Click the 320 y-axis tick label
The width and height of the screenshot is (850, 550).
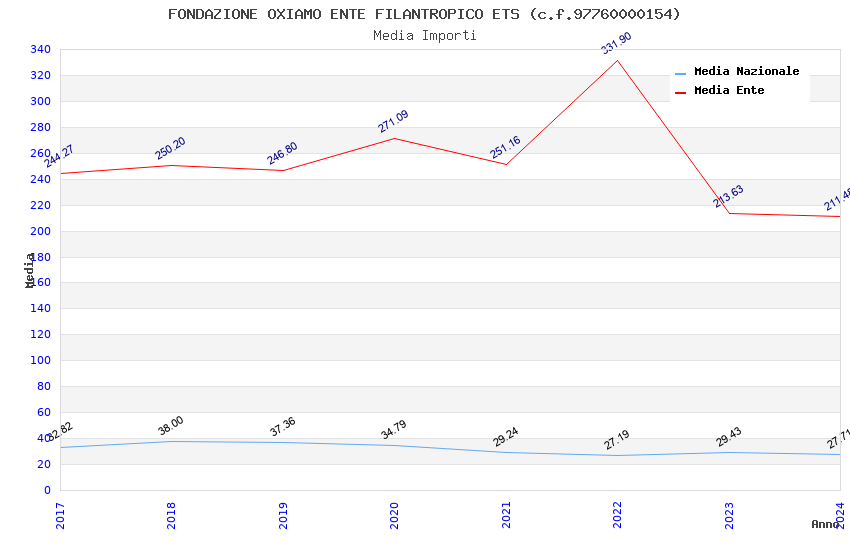tap(41, 75)
